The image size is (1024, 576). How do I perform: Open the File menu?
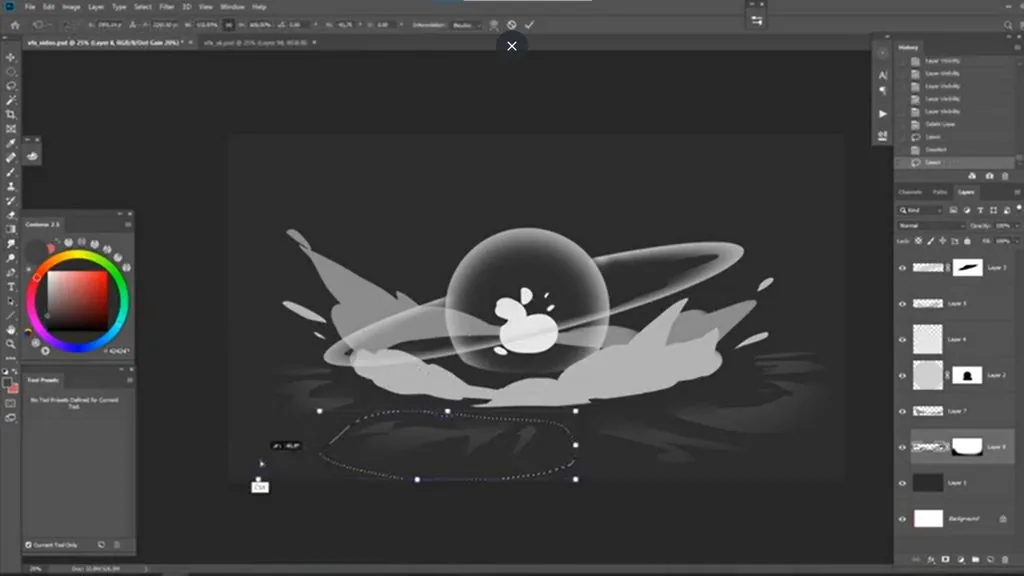coord(30,7)
